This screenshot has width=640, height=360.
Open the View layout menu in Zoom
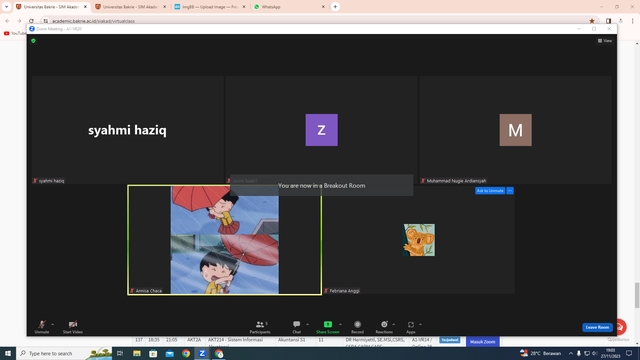tap(605, 41)
